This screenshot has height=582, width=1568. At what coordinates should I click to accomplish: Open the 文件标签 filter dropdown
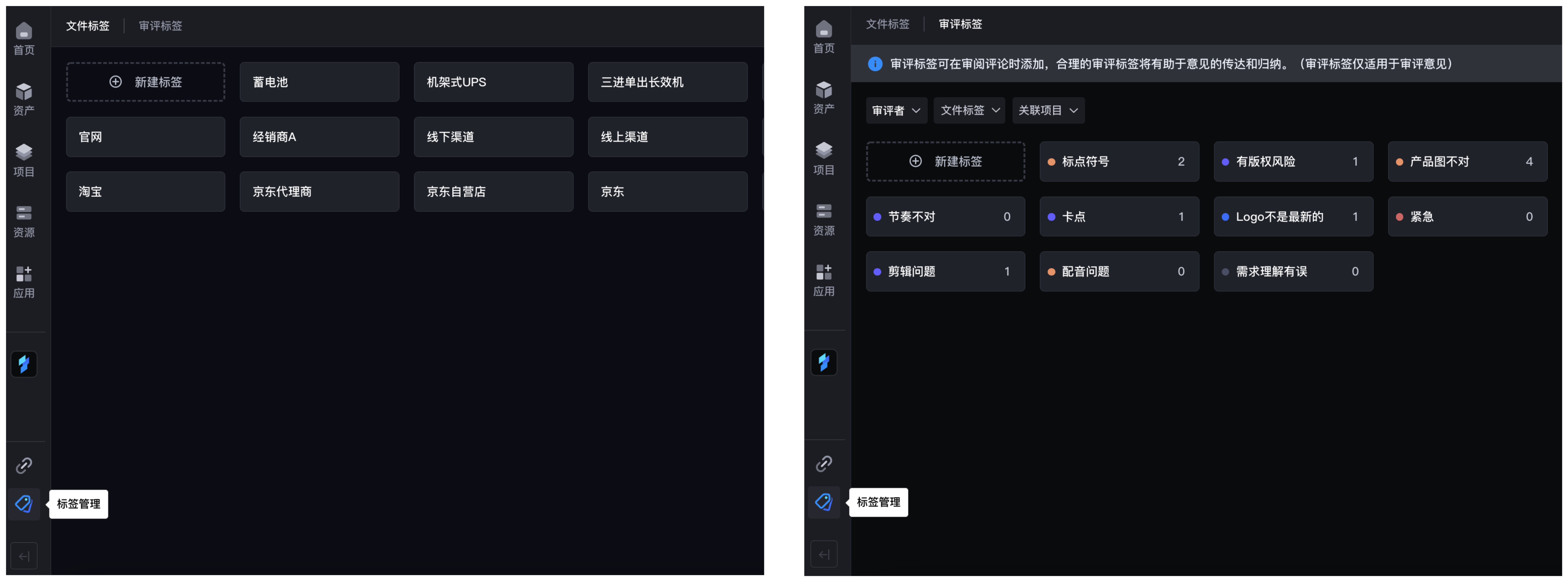coord(969,110)
